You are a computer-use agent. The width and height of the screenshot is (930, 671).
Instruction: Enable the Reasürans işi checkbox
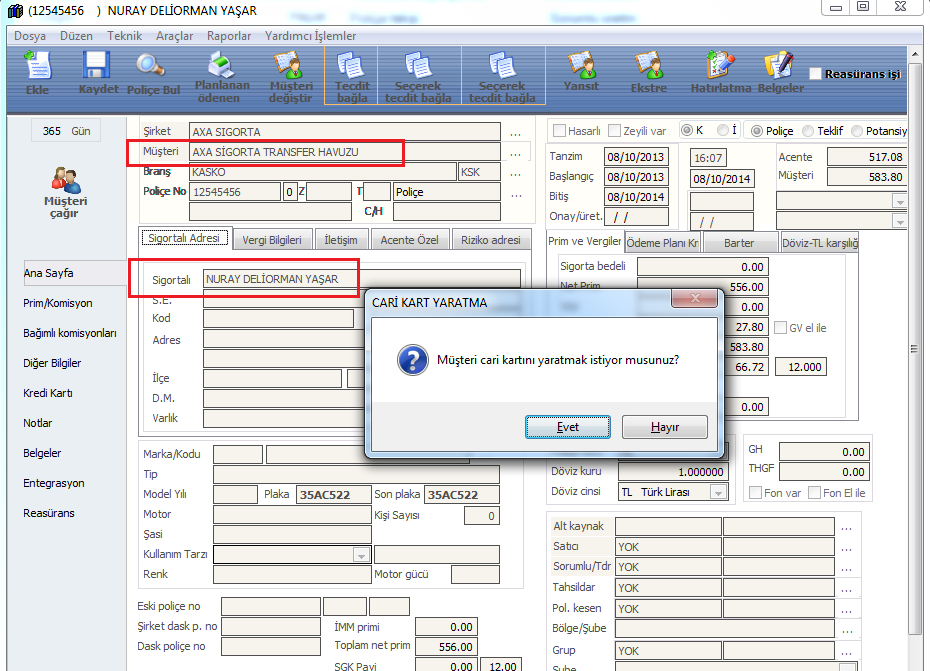point(816,74)
